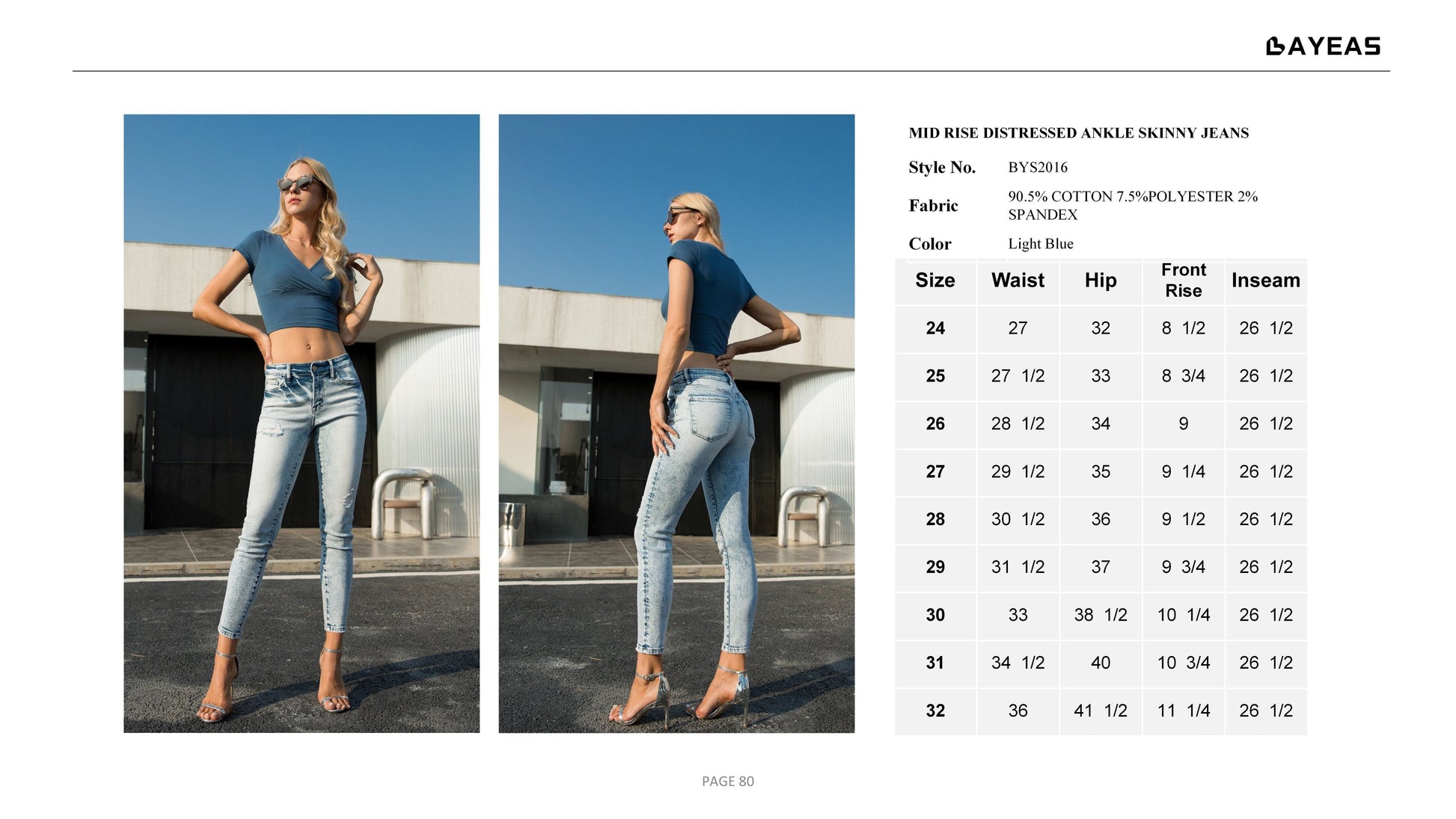Select the size '27' row label

coord(935,472)
